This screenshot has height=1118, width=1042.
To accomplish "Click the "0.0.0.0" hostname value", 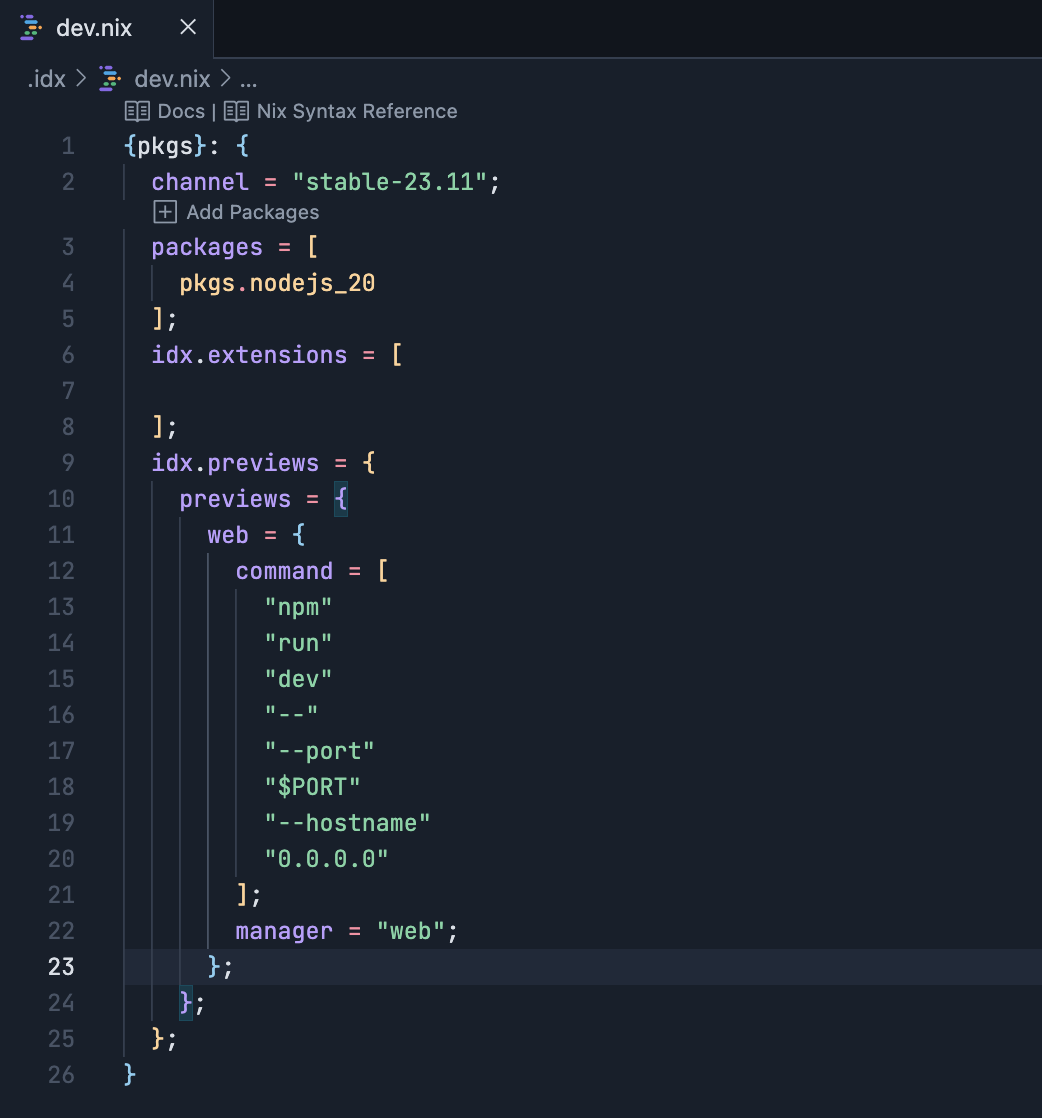I will coord(326,858).
